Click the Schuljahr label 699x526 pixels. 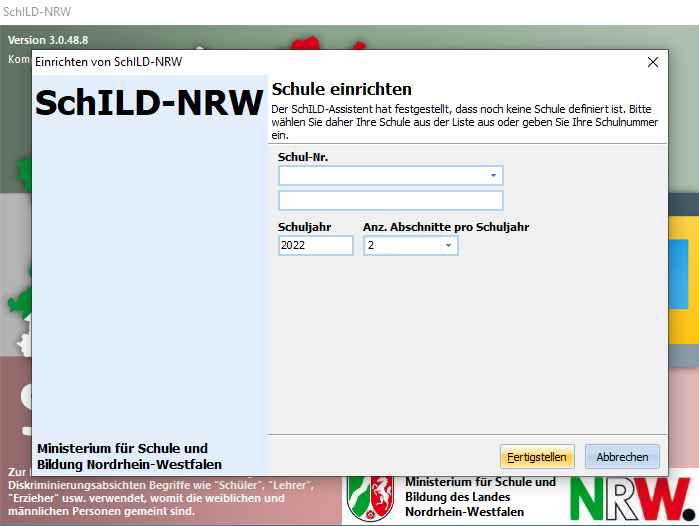pyautogui.click(x=304, y=227)
